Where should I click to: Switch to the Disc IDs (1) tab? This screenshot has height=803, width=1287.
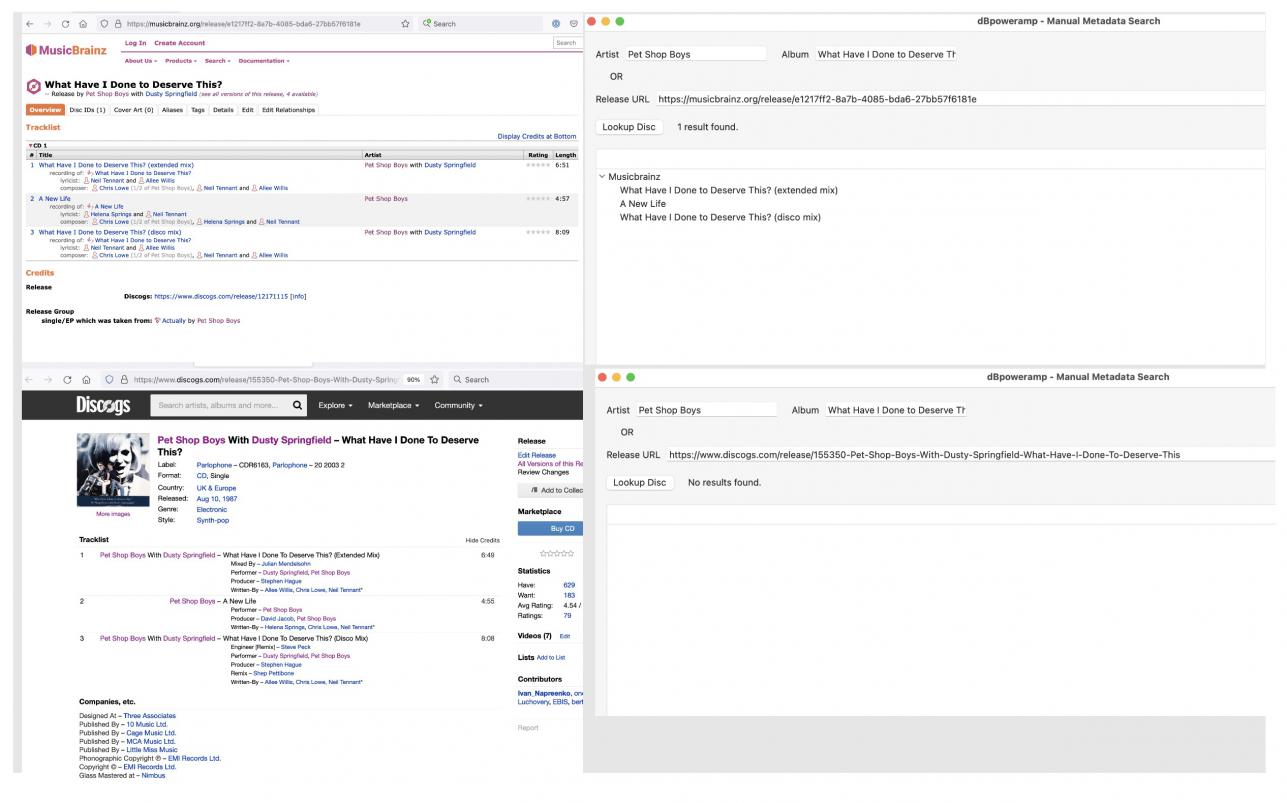tap(87, 110)
